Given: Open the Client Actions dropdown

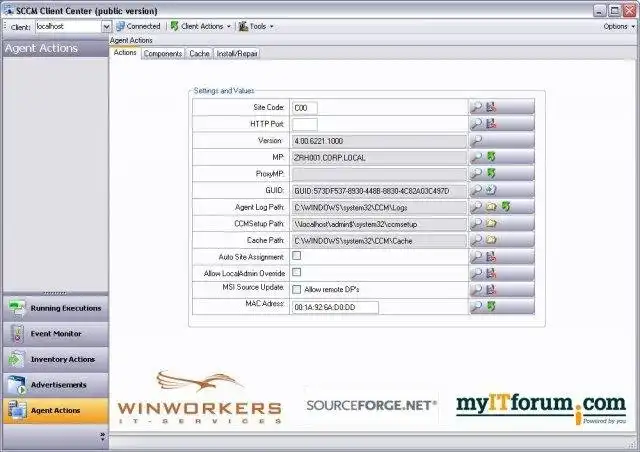Looking at the screenshot, I should [x=200, y=27].
